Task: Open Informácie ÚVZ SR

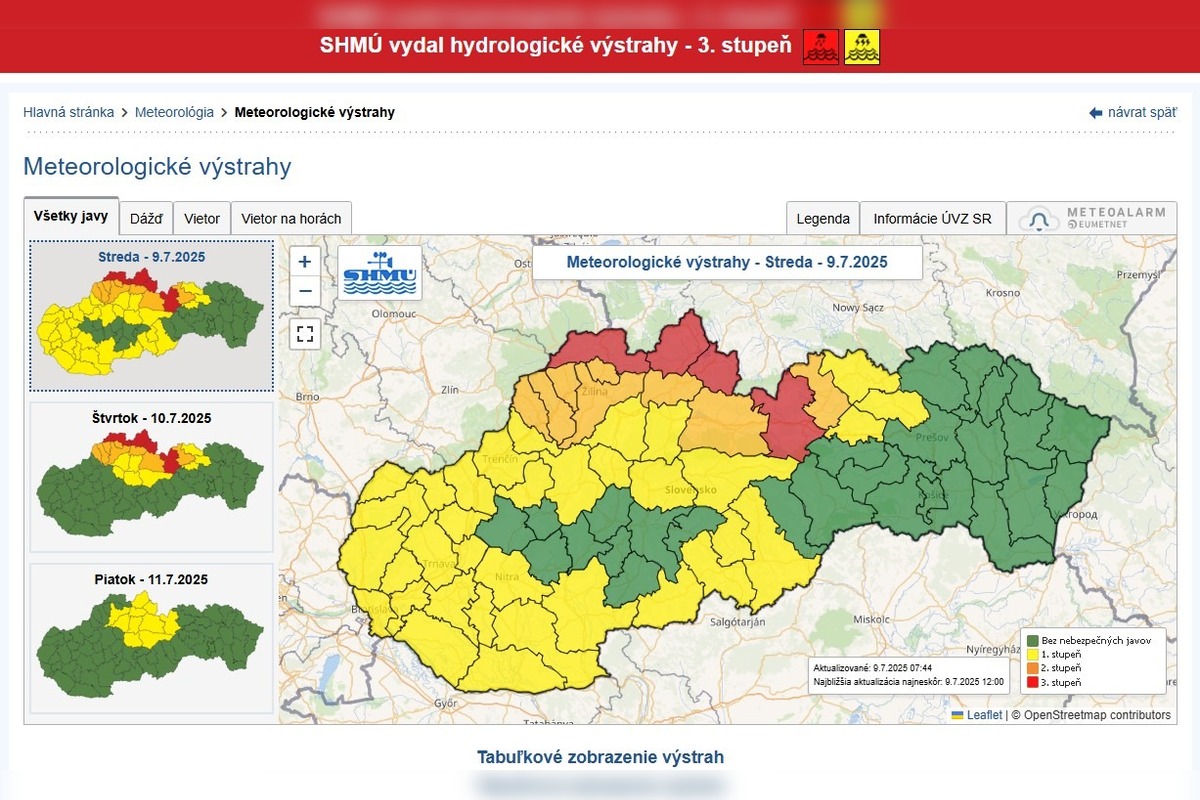Action: [x=932, y=219]
